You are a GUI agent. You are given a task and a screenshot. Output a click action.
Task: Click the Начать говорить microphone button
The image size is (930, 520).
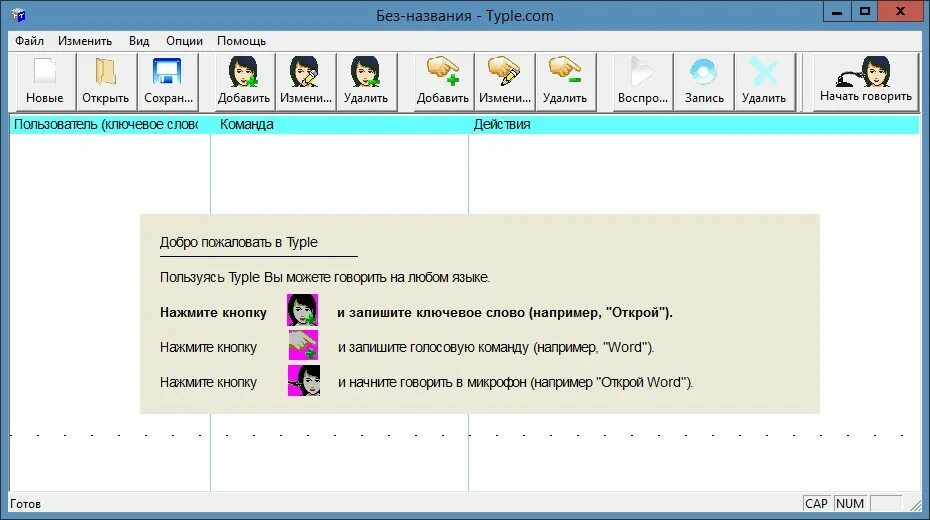coord(865,81)
